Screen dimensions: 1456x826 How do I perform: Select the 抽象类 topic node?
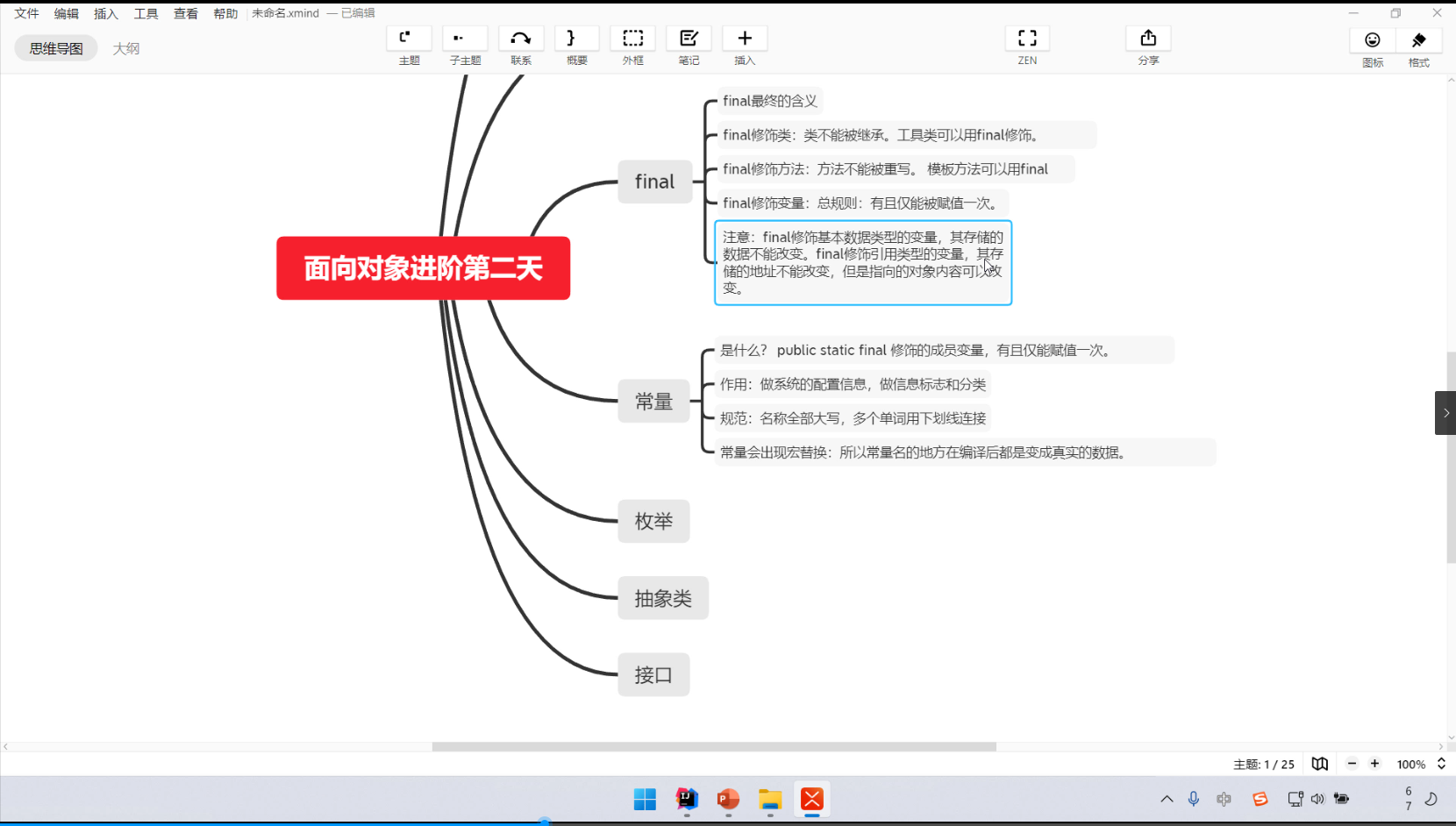click(663, 598)
